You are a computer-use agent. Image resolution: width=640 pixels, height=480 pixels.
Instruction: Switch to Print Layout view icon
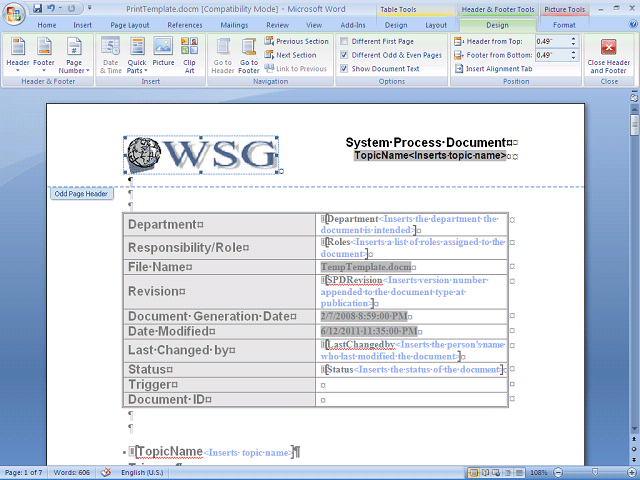474,473
